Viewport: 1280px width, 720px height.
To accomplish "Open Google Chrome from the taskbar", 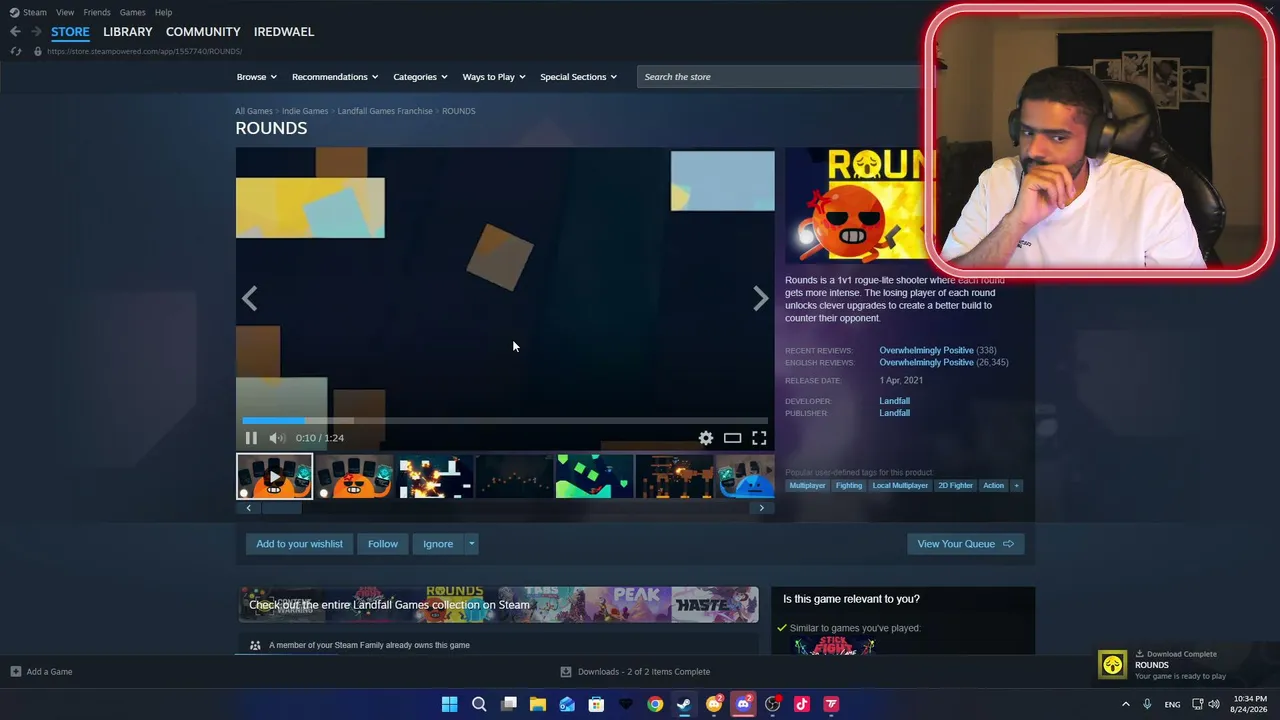I will [x=655, y=704].
